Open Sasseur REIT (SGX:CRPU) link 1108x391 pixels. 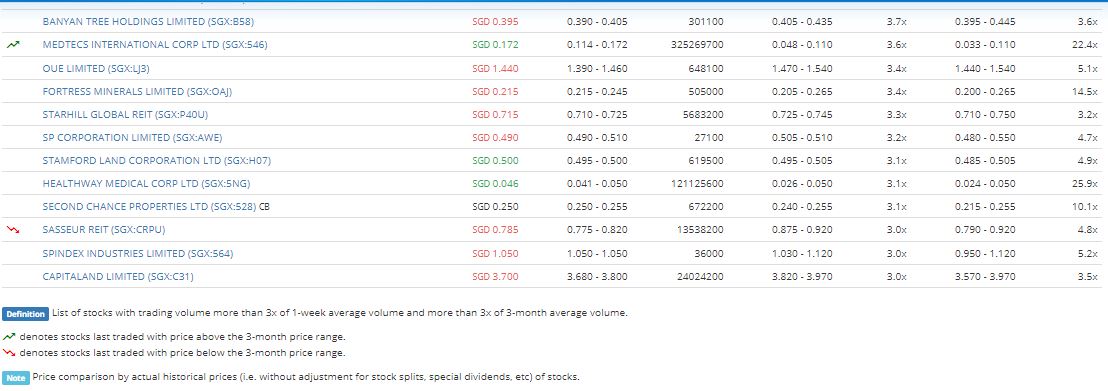point(104,230)
